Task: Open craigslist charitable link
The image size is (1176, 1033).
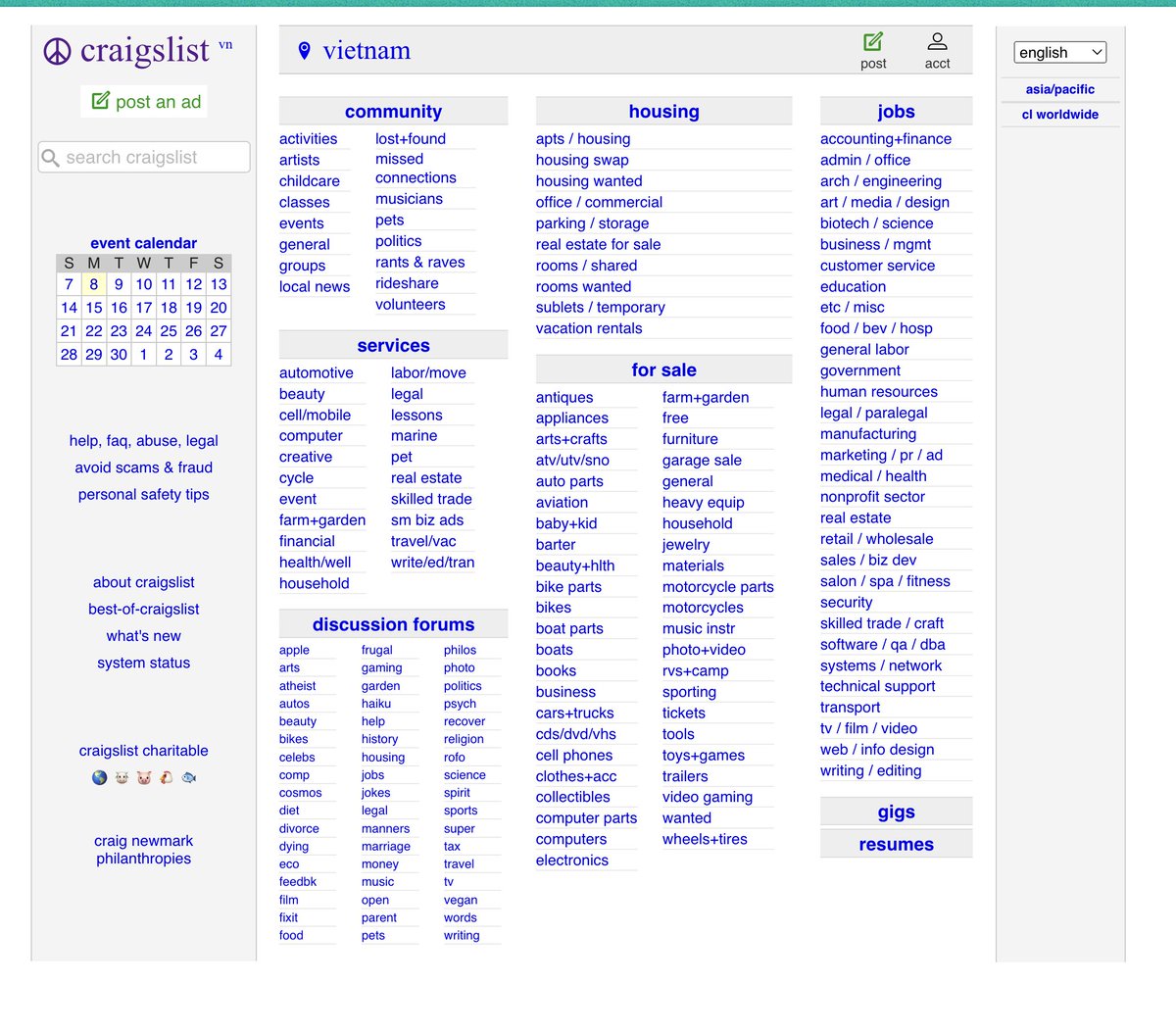Action: [144, 751]
